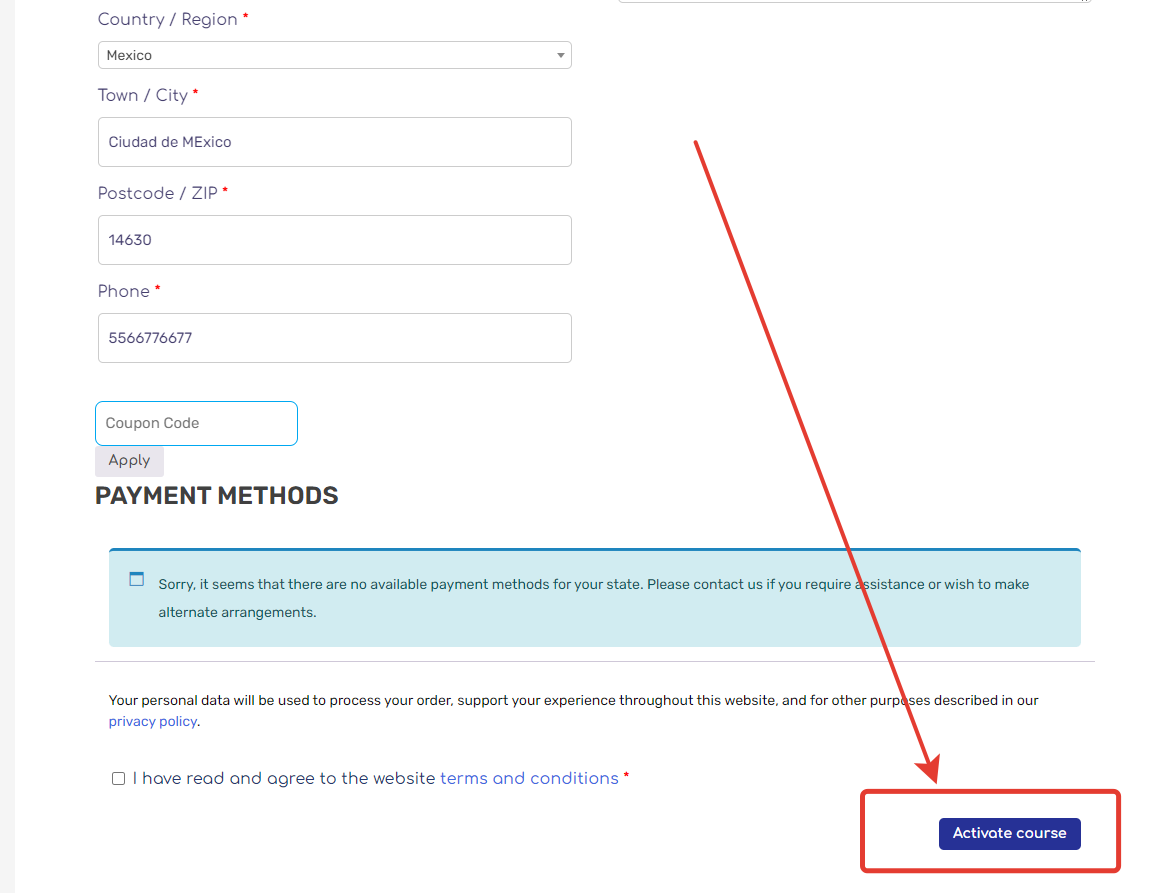This screenshot has width=1158, height=893.
Task: Click into the Phone number field
Action: tap(334, 338)
